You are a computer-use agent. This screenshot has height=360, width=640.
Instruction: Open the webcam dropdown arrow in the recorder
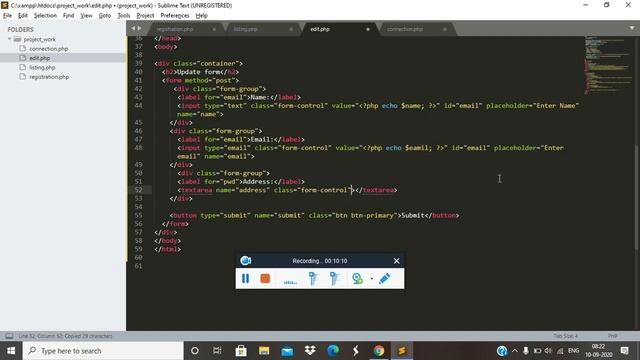371,279
